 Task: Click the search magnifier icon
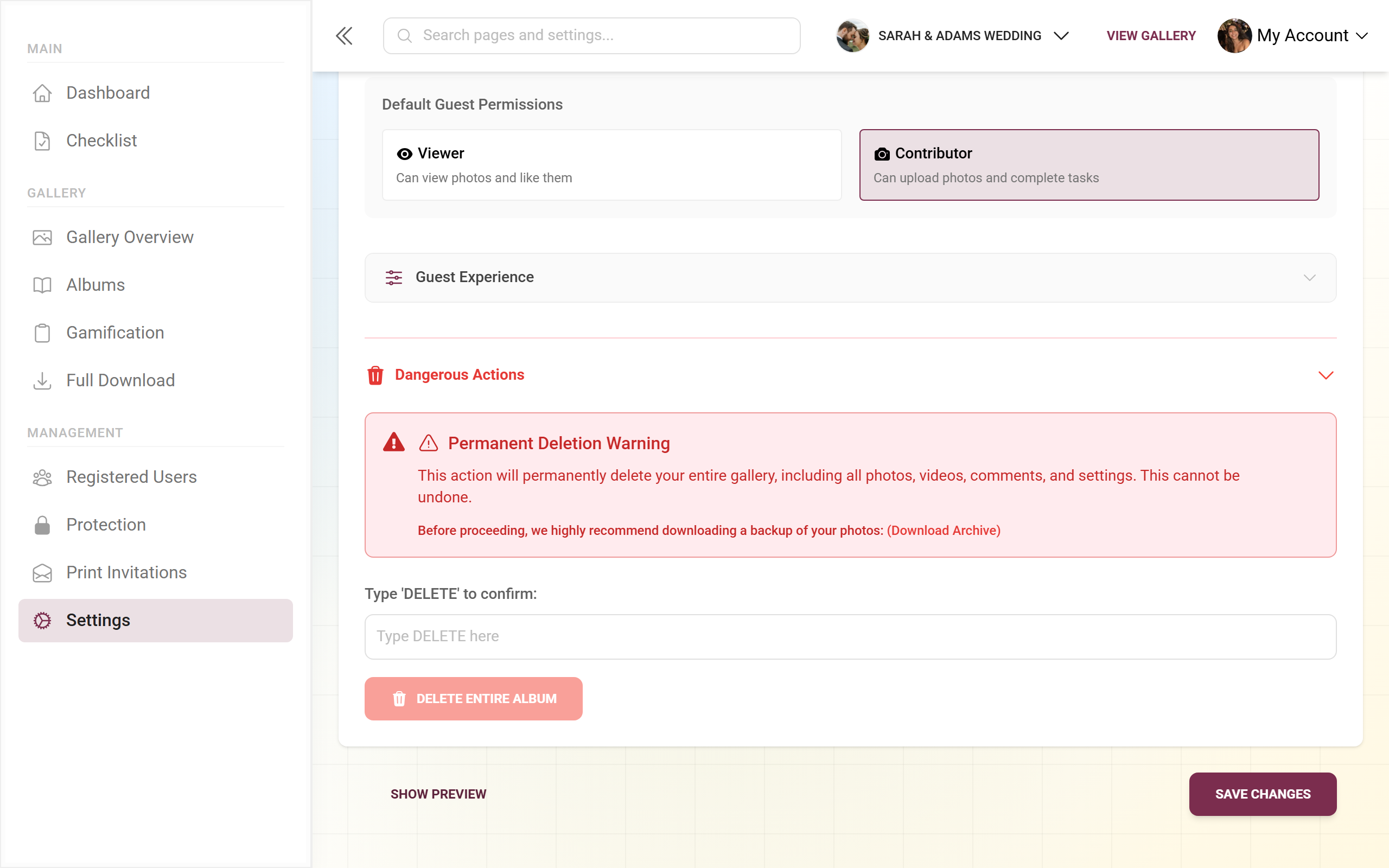(405, 36)
